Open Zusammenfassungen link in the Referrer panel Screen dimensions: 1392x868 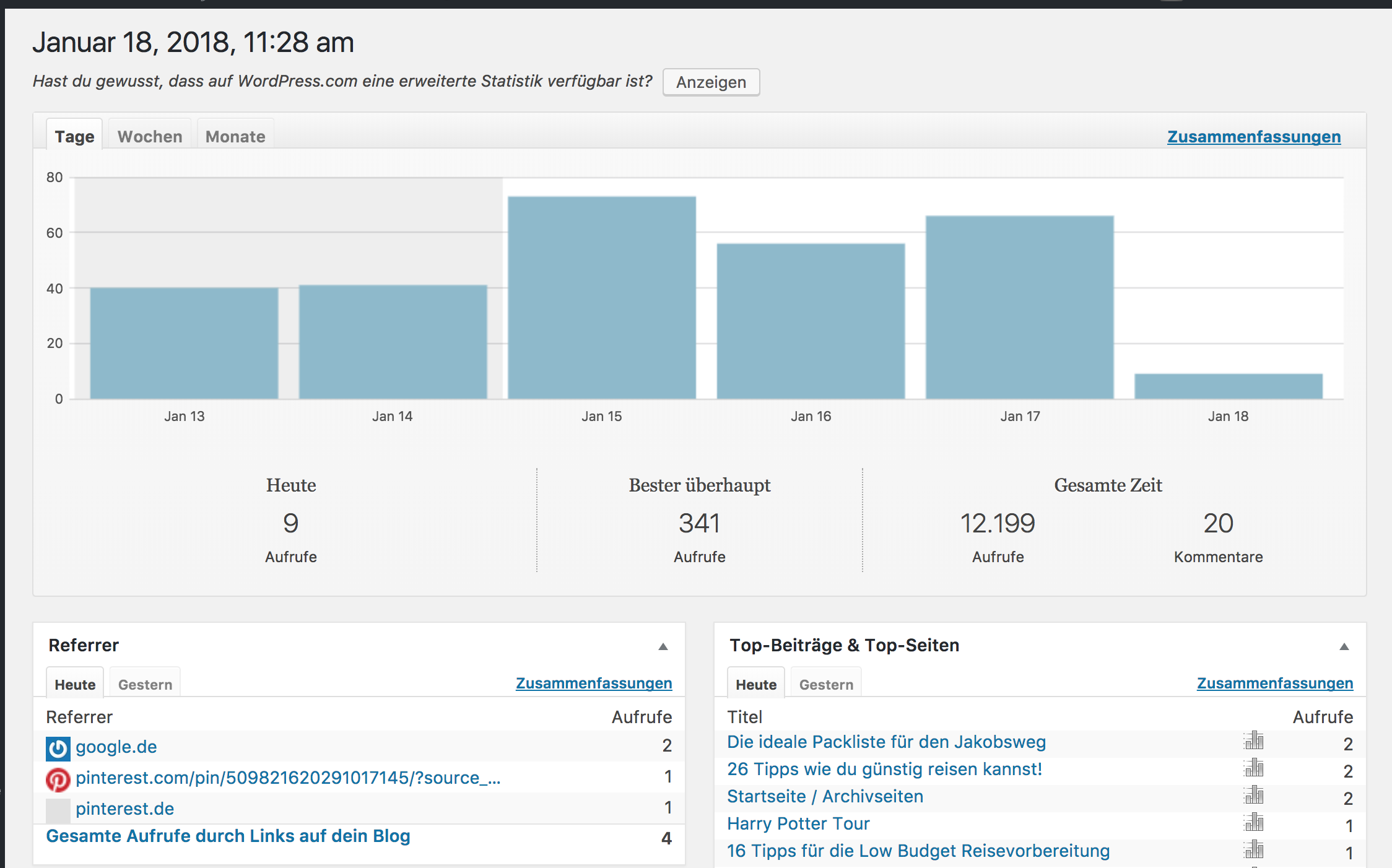click(x=594, y=684)
